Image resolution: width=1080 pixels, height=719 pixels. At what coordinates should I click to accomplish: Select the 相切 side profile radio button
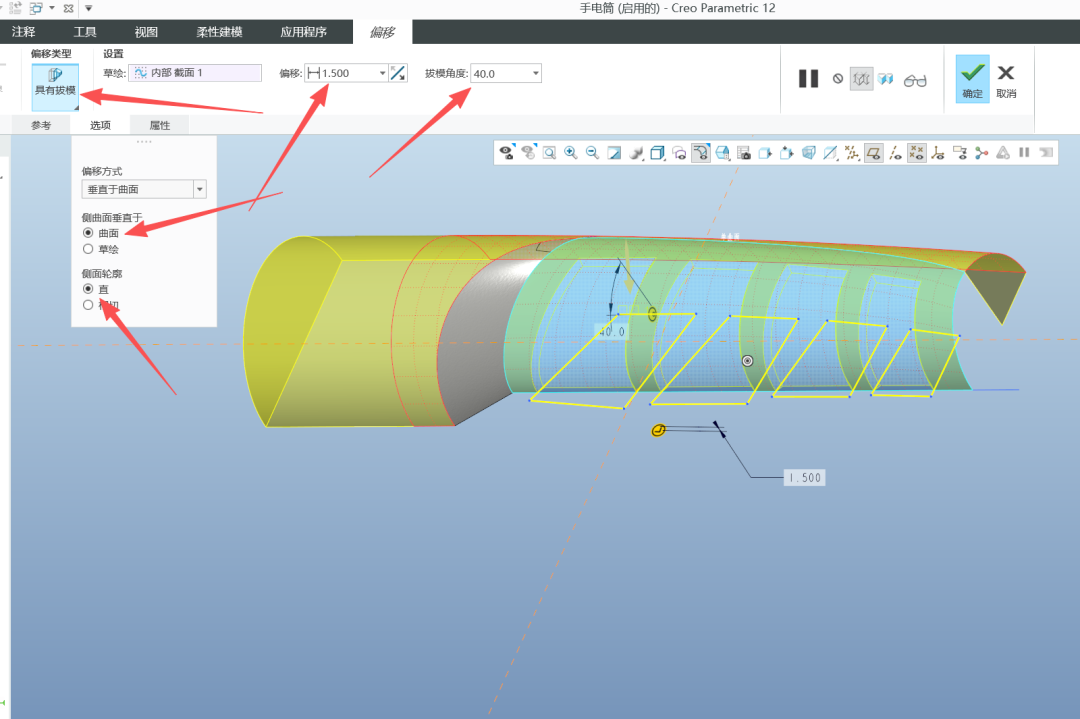[x=88, y=304]
